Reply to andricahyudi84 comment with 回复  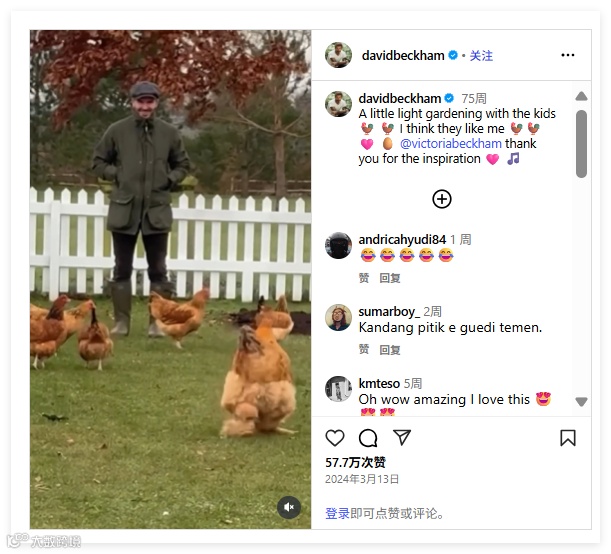pos(390,278)
